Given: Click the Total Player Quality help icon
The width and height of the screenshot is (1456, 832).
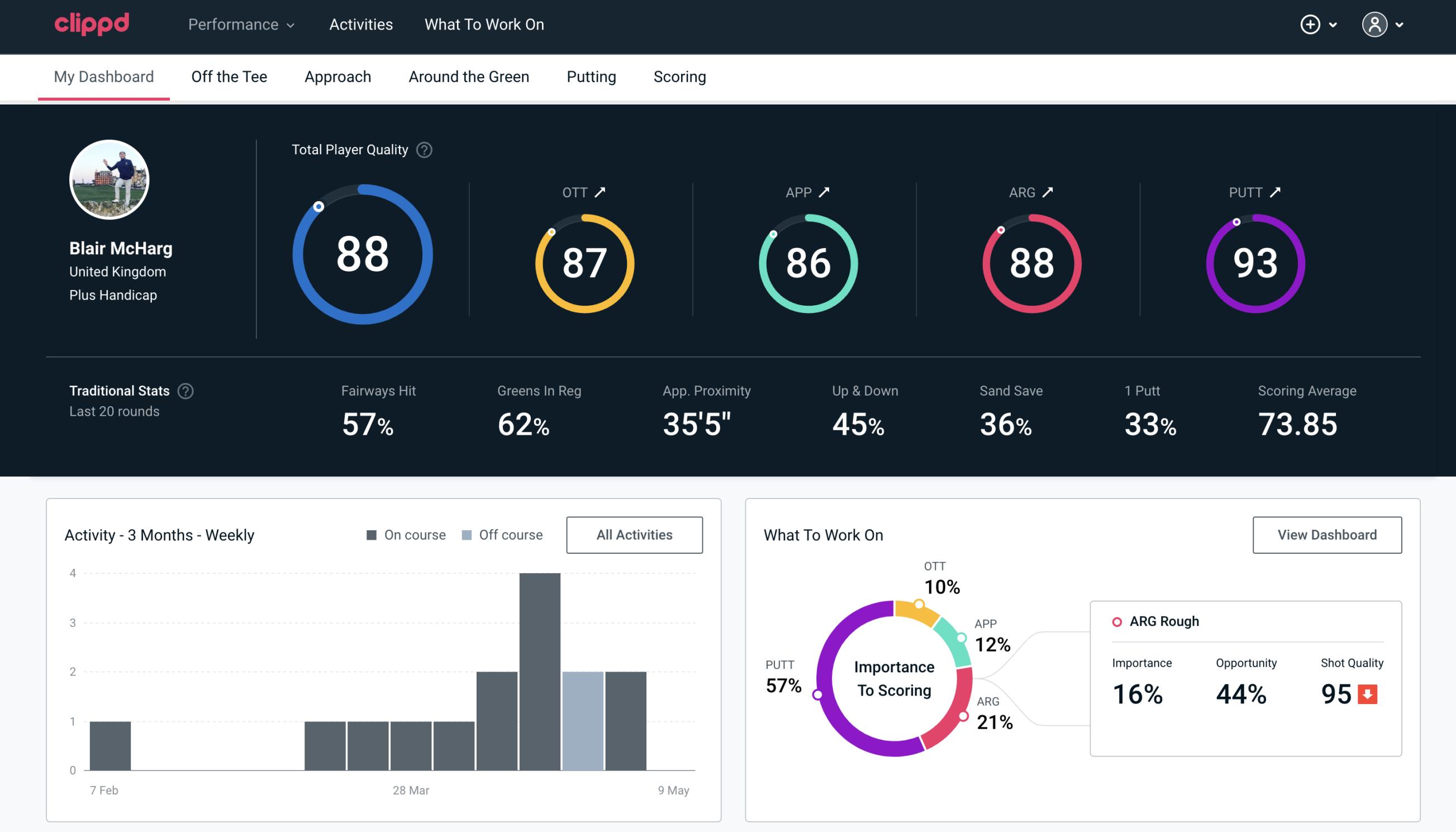Looking at the screenshot, I should click(423, 150).
